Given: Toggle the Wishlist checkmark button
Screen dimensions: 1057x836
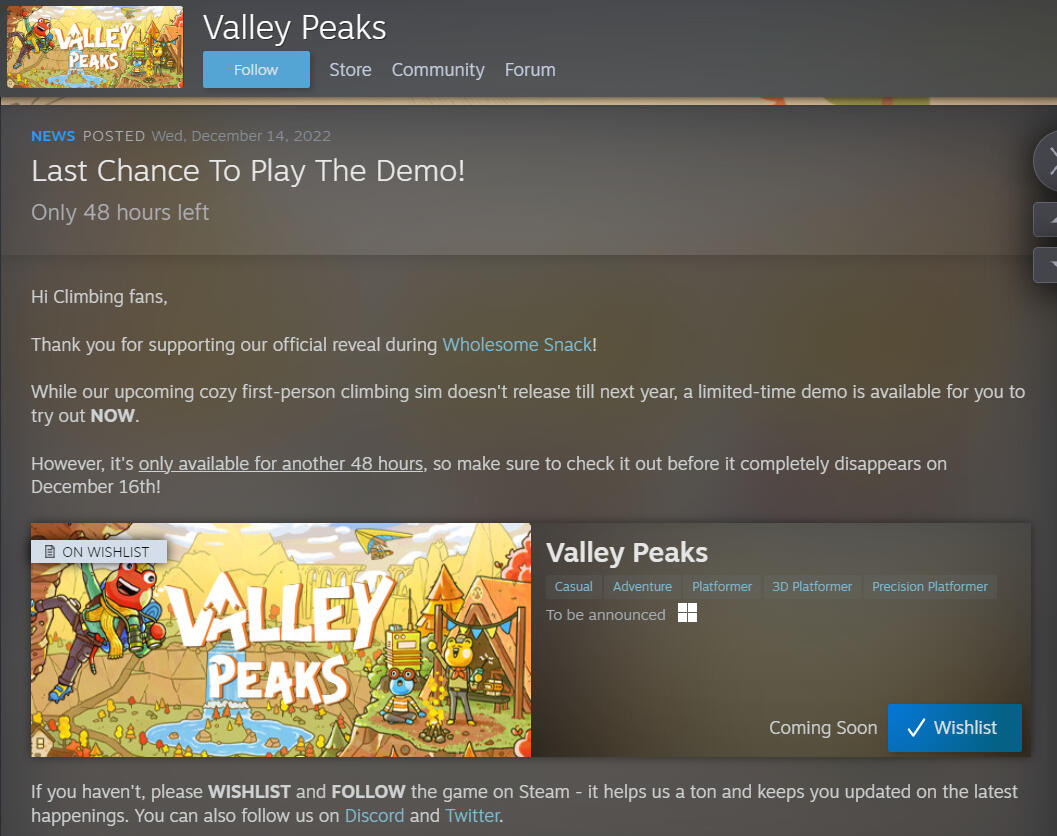Looking at the screenshot, I should tap(955, 728).
